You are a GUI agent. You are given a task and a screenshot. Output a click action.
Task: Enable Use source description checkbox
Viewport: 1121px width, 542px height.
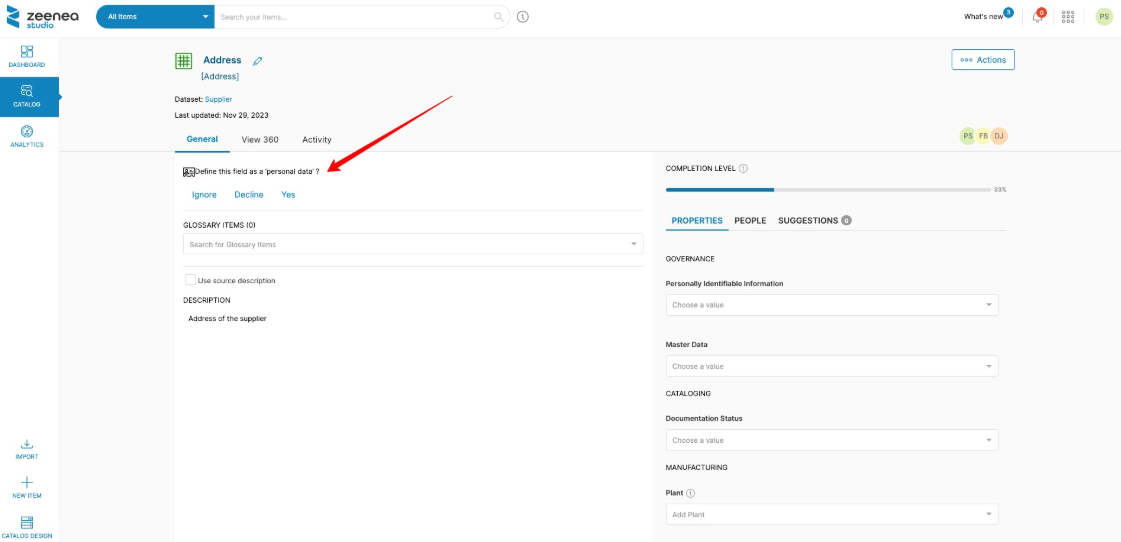pos(191,280)
